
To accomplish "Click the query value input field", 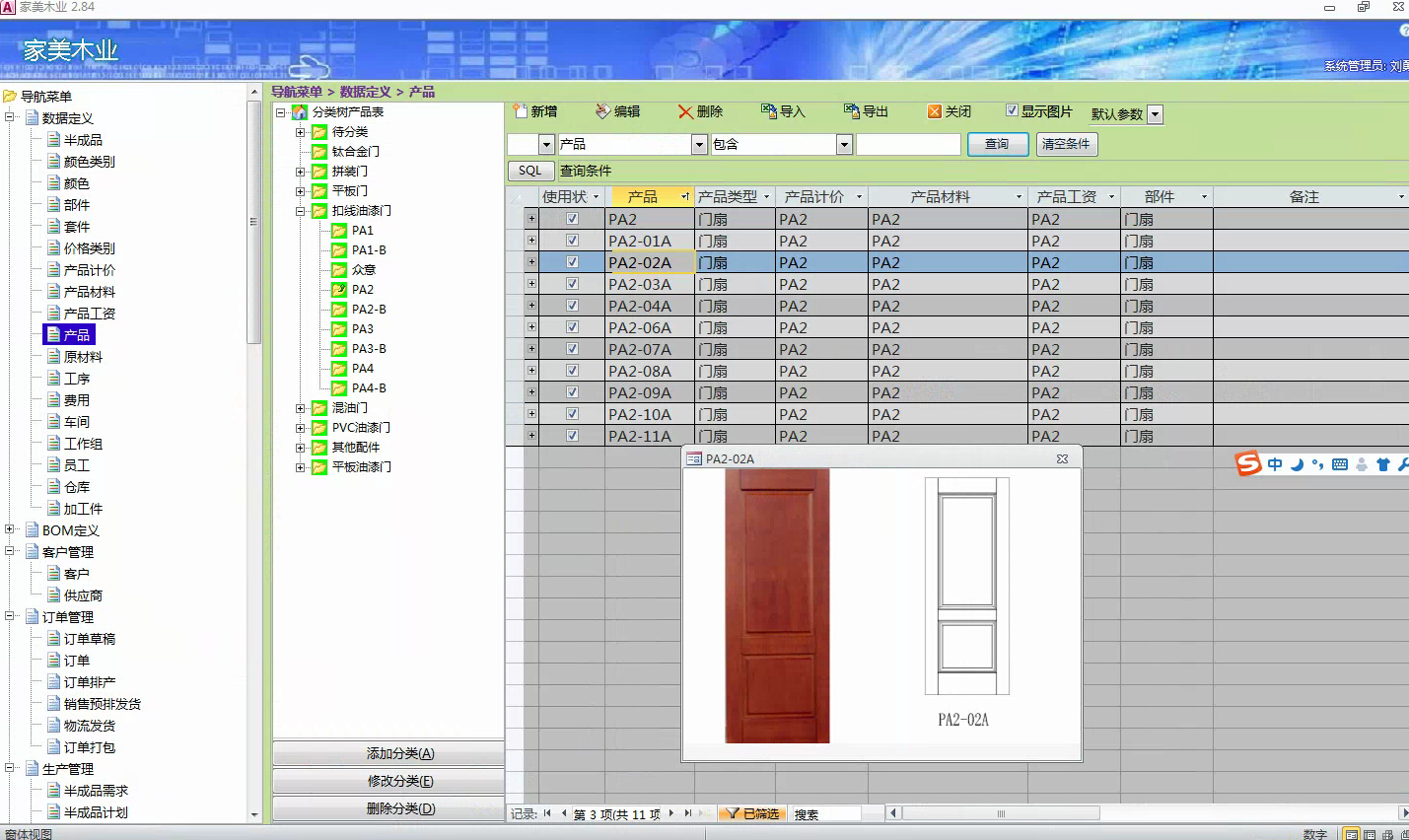I will [908, 145].
